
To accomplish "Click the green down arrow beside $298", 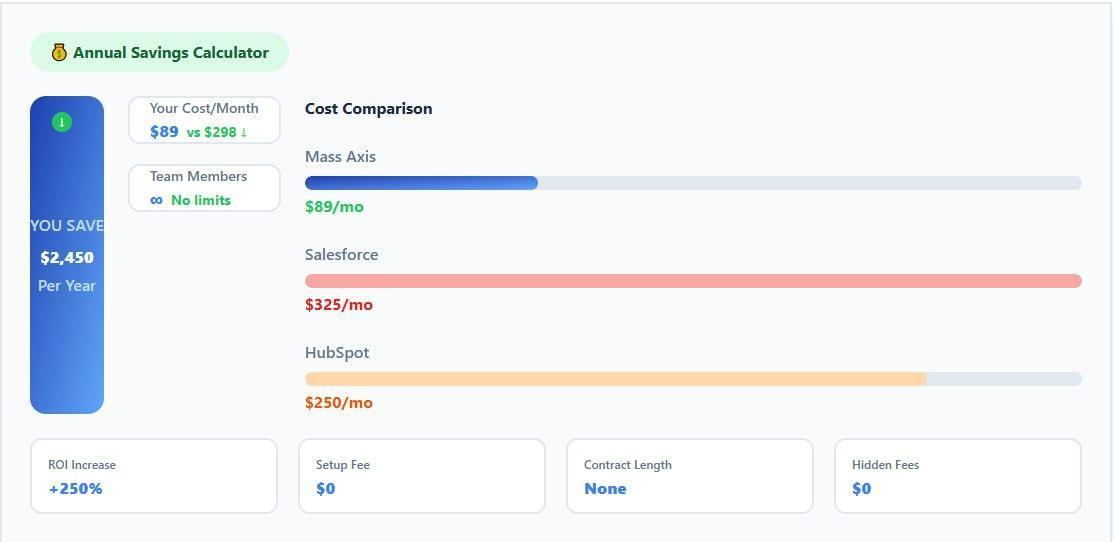I will click(x=244, y=132).
